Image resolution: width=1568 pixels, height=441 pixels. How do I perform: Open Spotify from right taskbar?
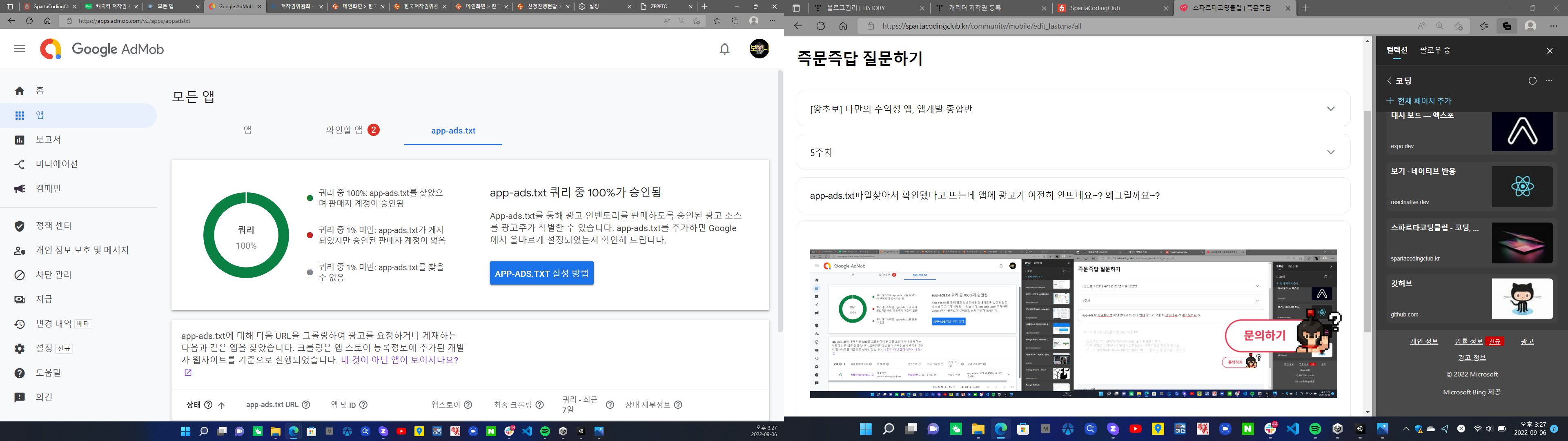pyautogui.click(x=1315, y=429)
